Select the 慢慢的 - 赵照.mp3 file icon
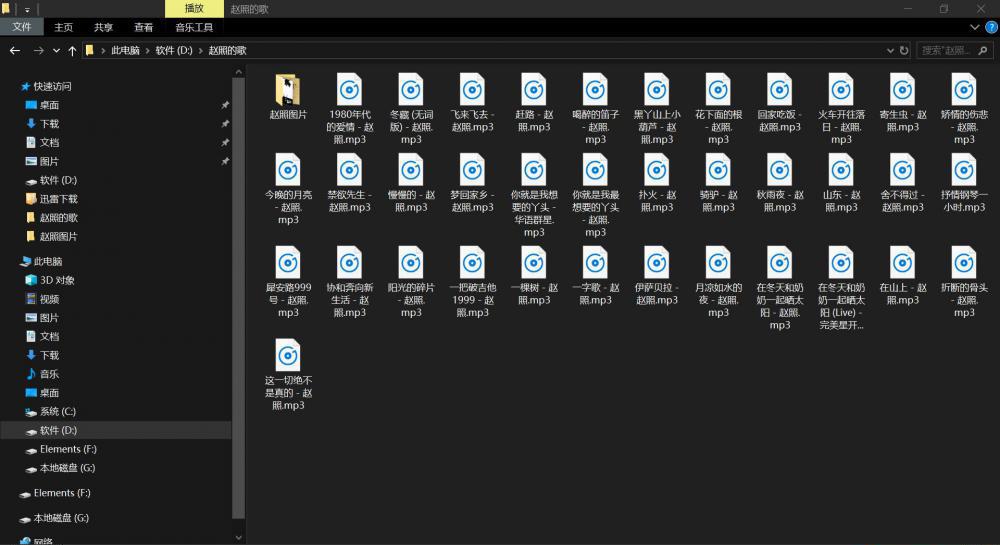1000x545 pixels. coord(411,170)
